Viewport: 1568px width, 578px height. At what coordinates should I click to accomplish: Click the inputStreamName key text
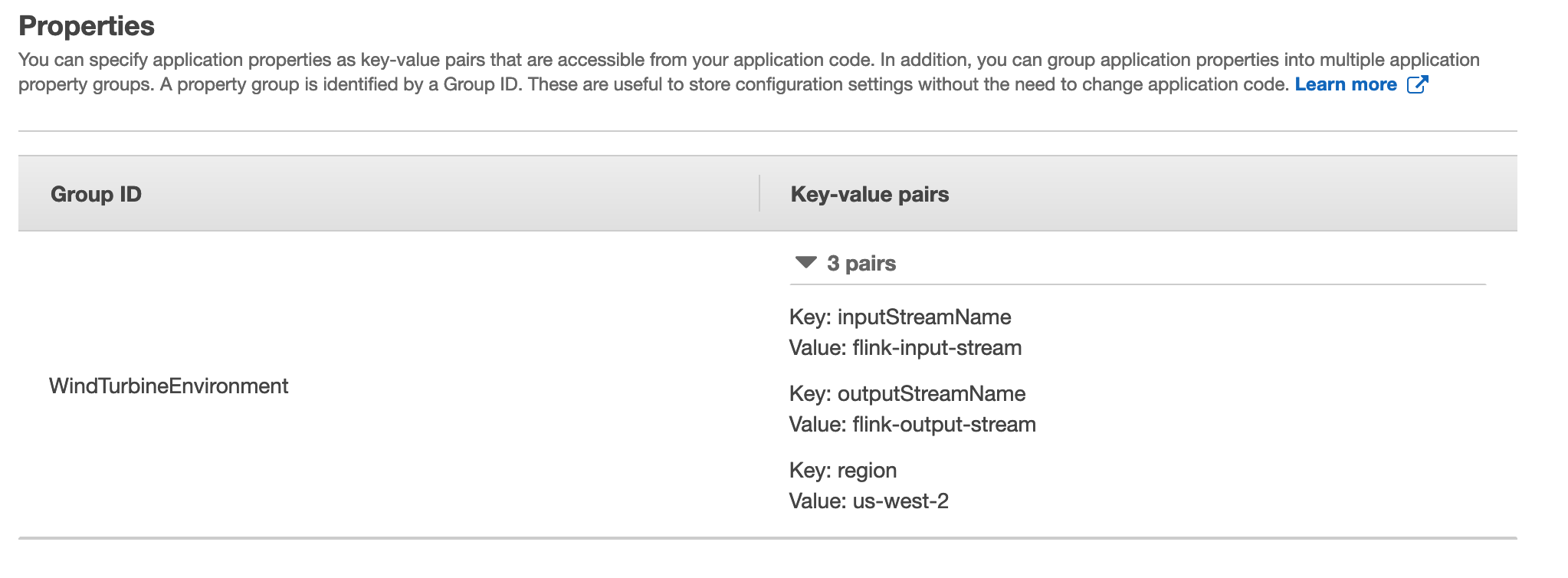924,317
